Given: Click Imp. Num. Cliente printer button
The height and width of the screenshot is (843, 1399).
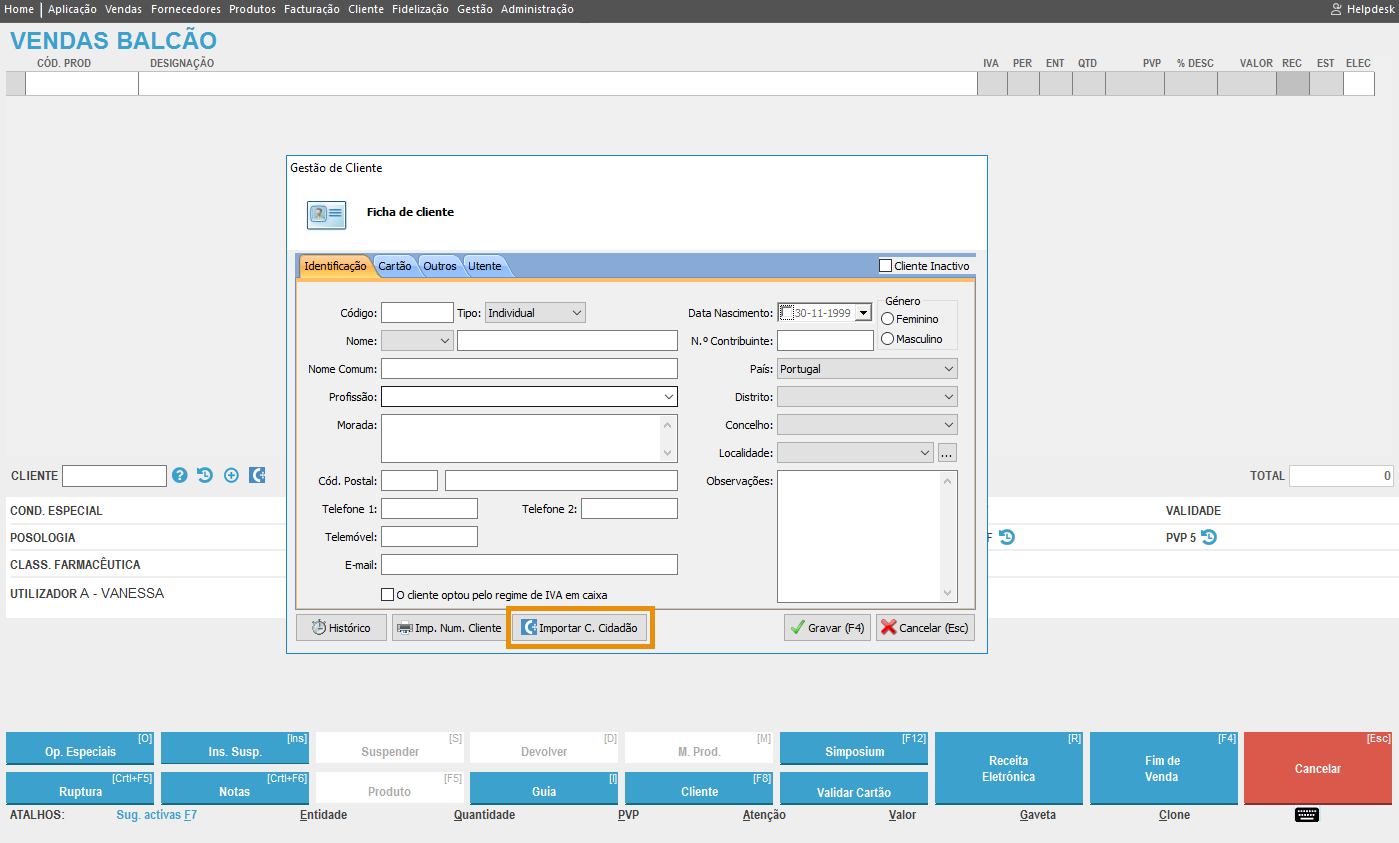Looking at the screenshot, I should tap(448, 628).
